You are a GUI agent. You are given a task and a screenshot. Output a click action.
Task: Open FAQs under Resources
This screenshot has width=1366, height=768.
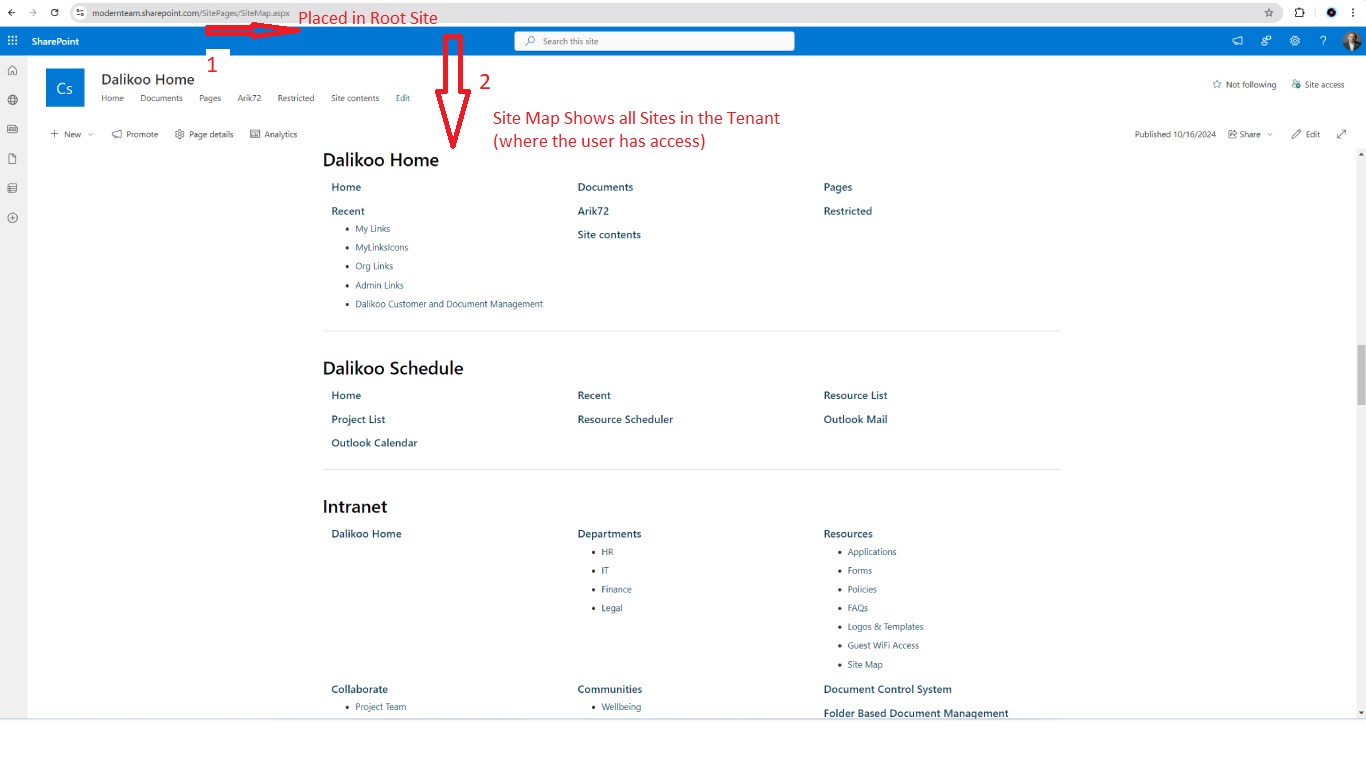[858, 608]
